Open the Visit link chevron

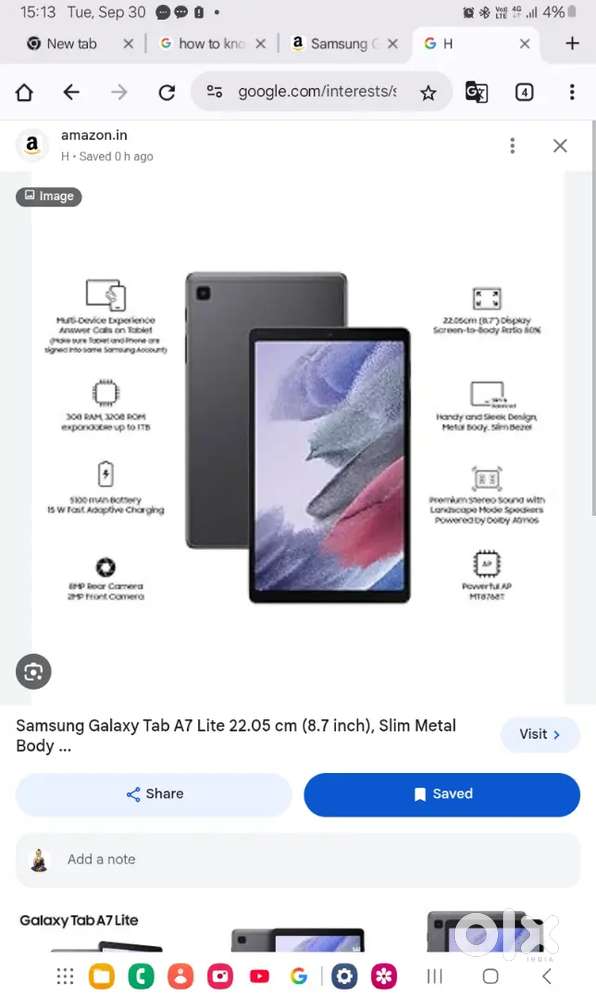[540, 735]
